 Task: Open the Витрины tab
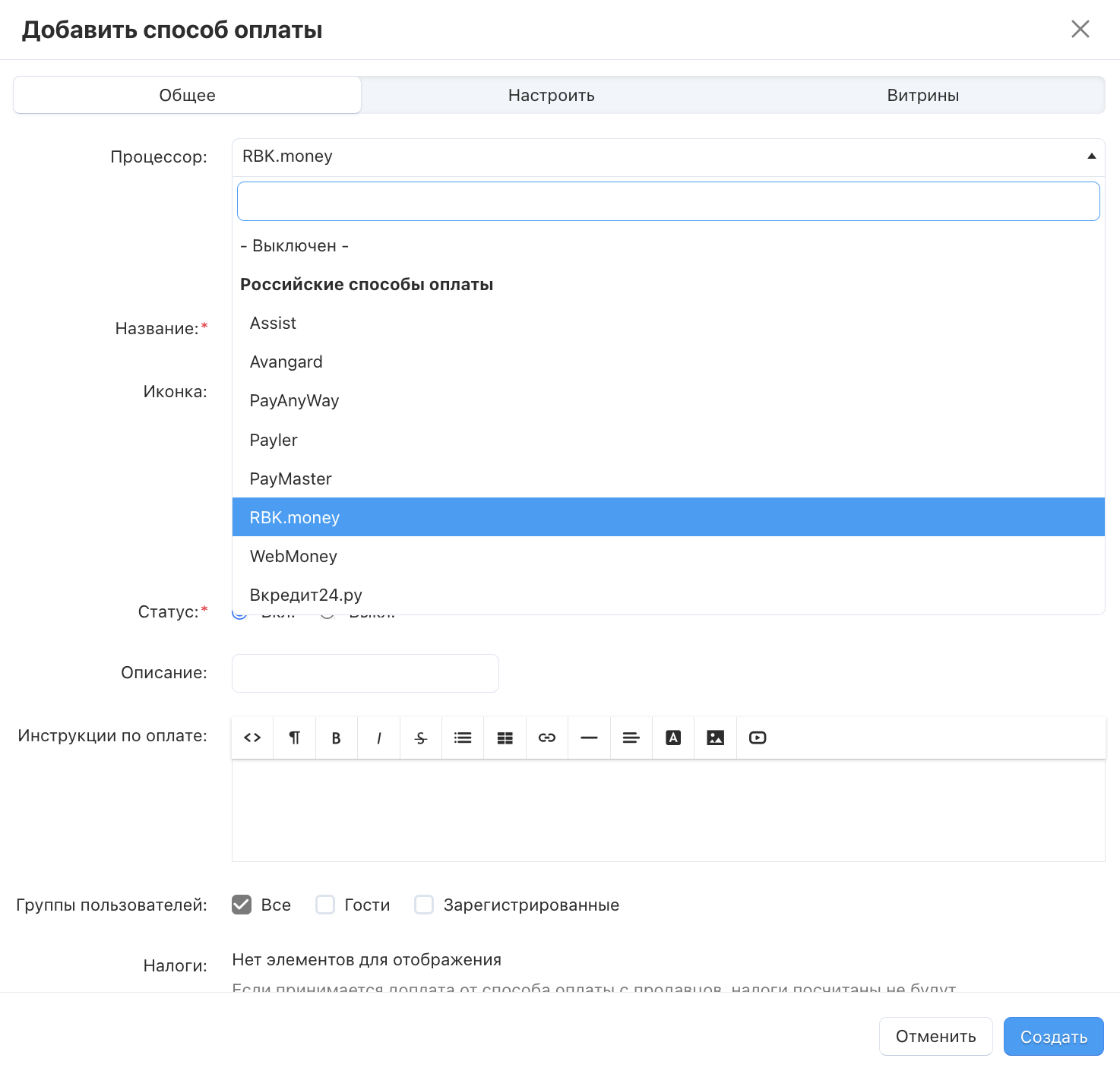click(922, 95)
